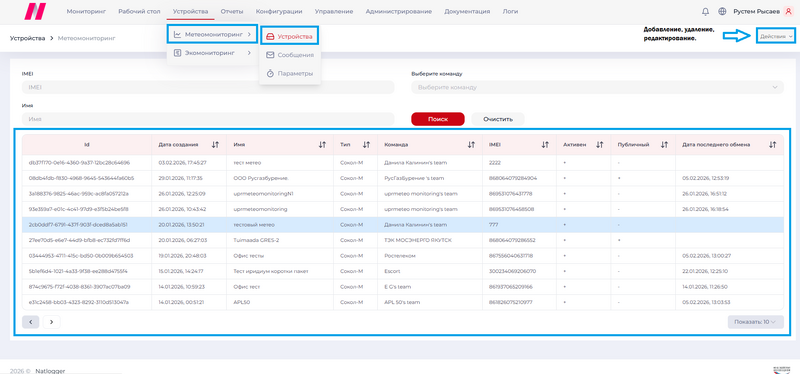Click the Устройства top menu item
The height and width of the screenshot is (374, 800).
coord(190,11)
